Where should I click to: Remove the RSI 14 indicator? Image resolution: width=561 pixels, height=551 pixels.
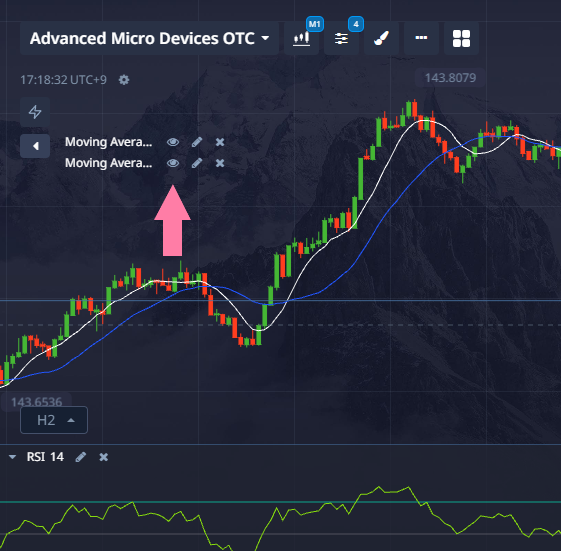click(x=104, y=457)
